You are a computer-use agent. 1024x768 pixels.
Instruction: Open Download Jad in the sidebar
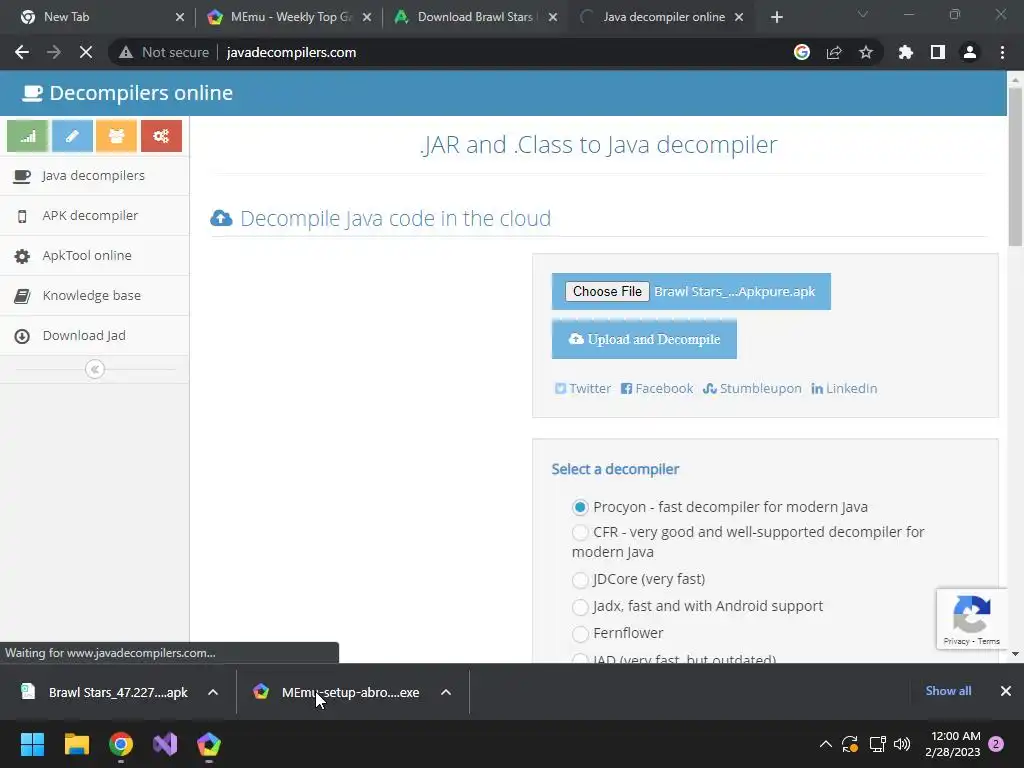(95, 335)
